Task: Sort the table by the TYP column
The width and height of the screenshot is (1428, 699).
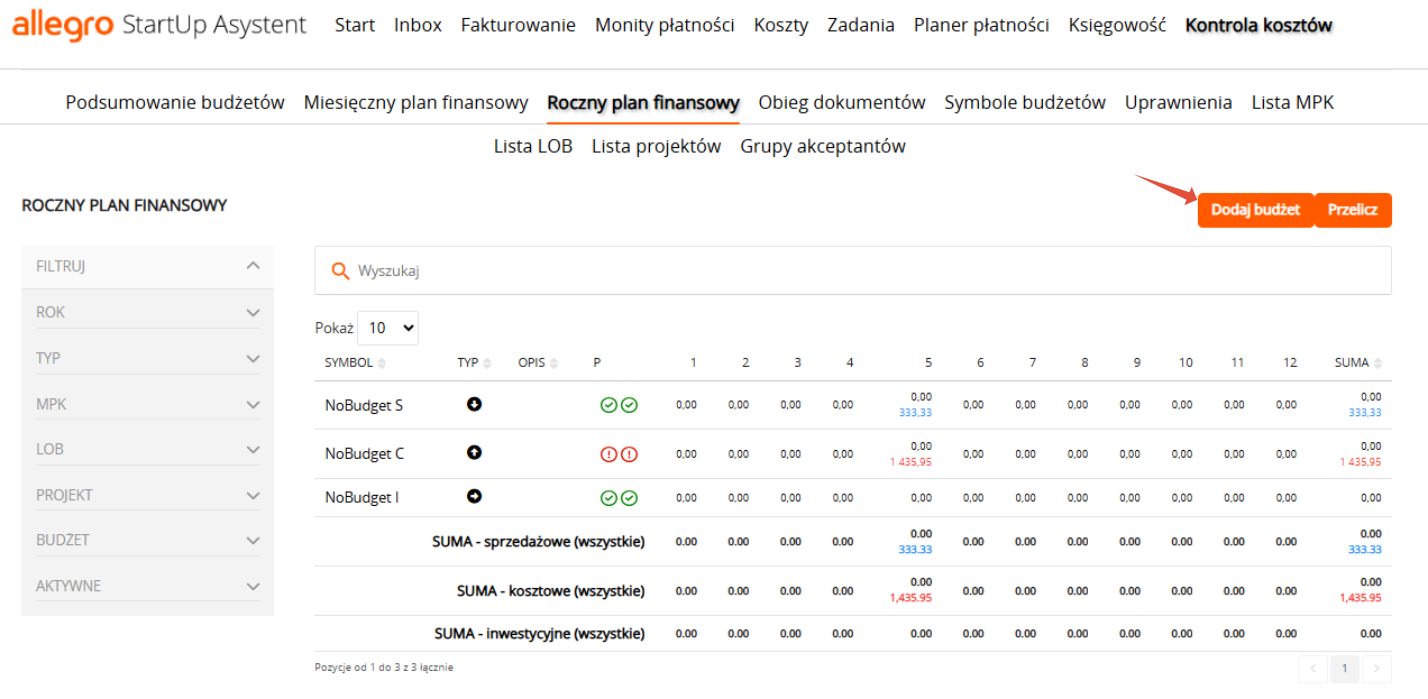Action: tap(474, 363)
